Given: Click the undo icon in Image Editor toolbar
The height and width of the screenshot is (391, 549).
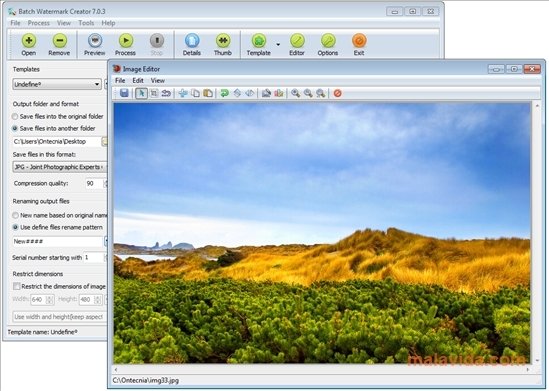Looking at the screenshot, I should coord(166,93).
